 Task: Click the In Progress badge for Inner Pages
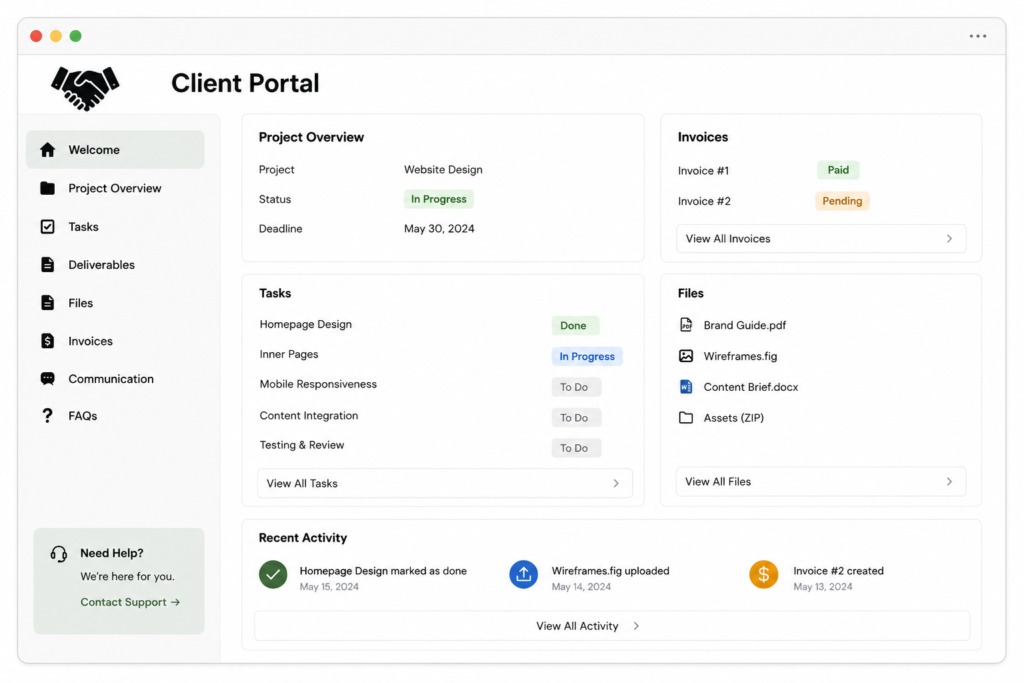coord(586,356)
